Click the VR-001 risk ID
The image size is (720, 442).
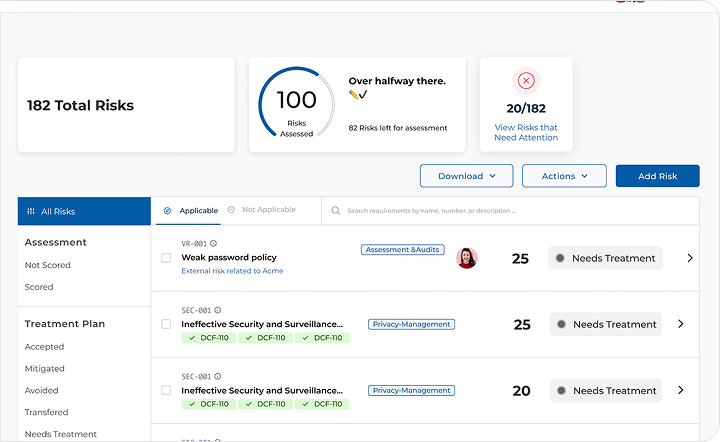click(194, 244)
